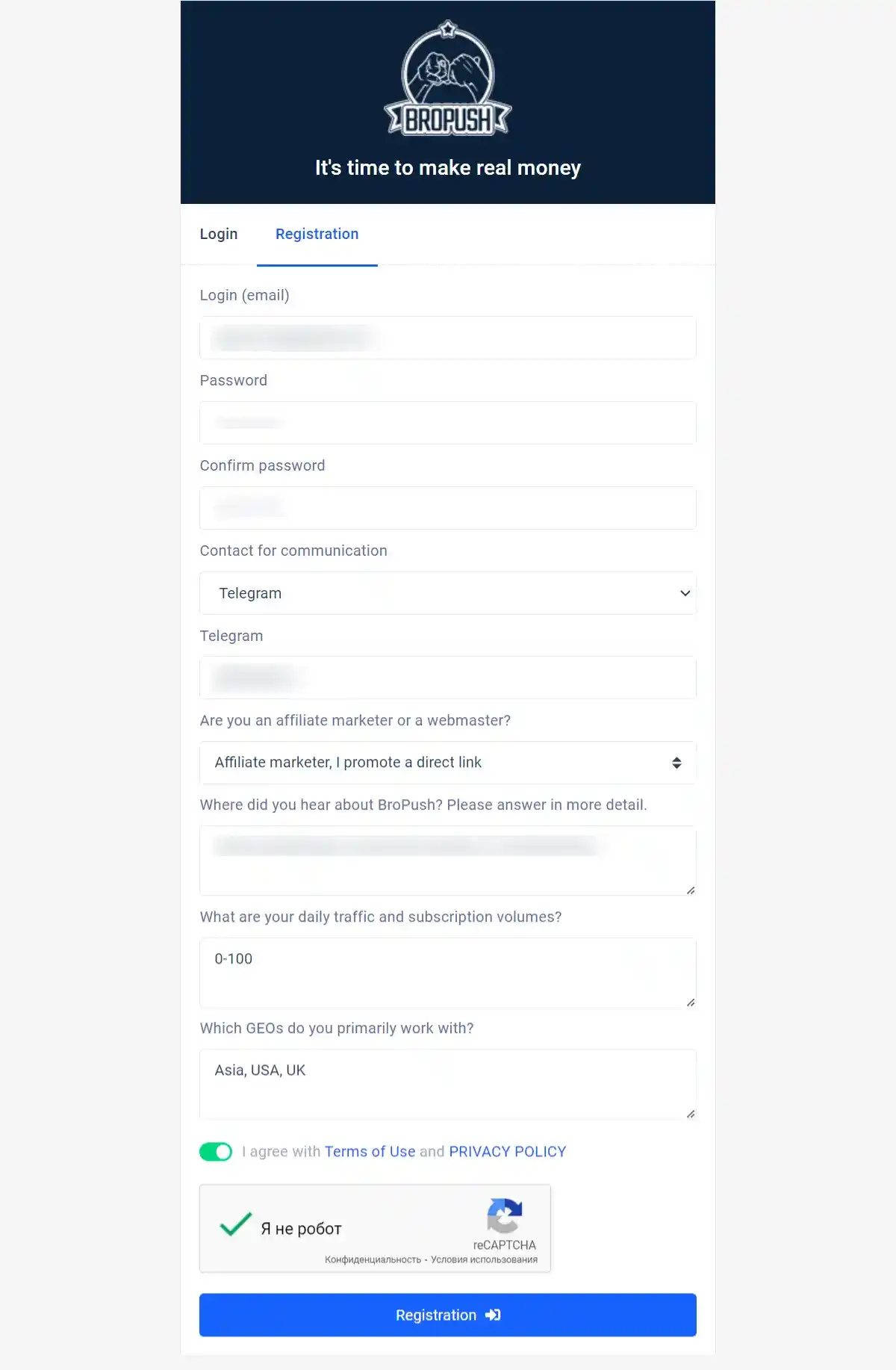
Task: Open the PRIVACY POLICY link
Action: [x=507, y=1151]
